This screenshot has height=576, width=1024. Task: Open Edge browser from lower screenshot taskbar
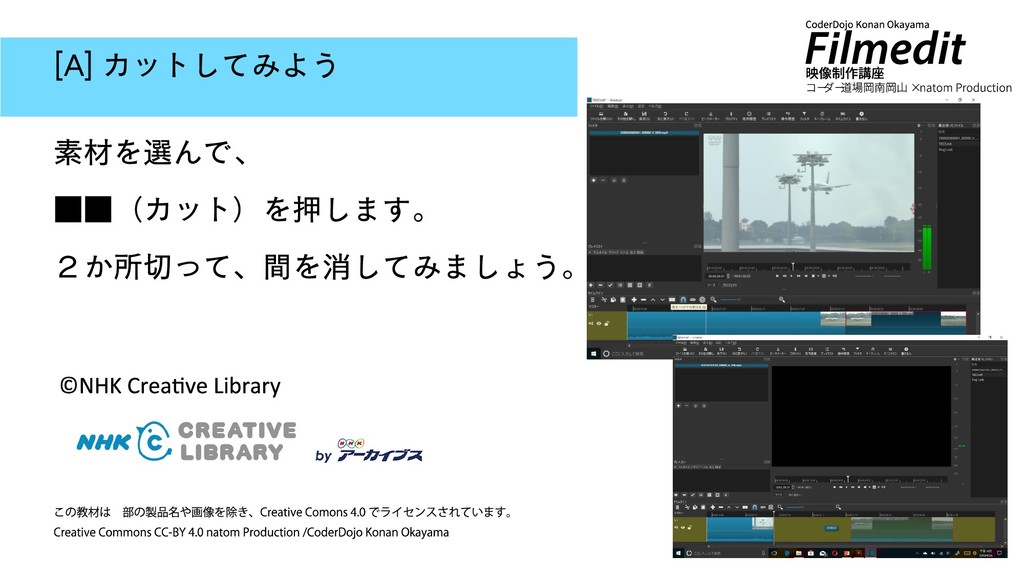[x=787, y=553]
